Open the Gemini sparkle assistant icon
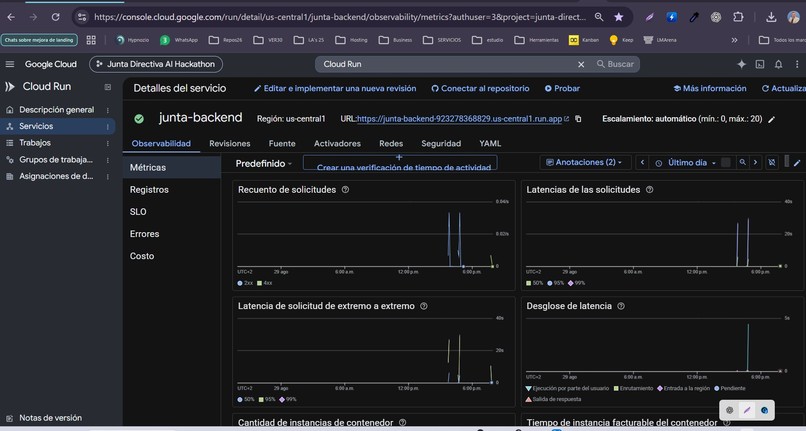Viewport: 806px width, 431px height. tap(741, 64)
